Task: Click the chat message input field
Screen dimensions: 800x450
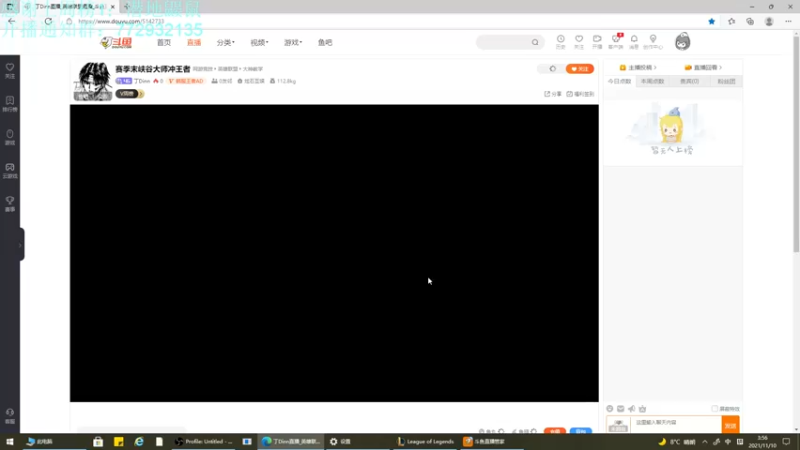Action: pyautogui.click(x=676, y=423)
